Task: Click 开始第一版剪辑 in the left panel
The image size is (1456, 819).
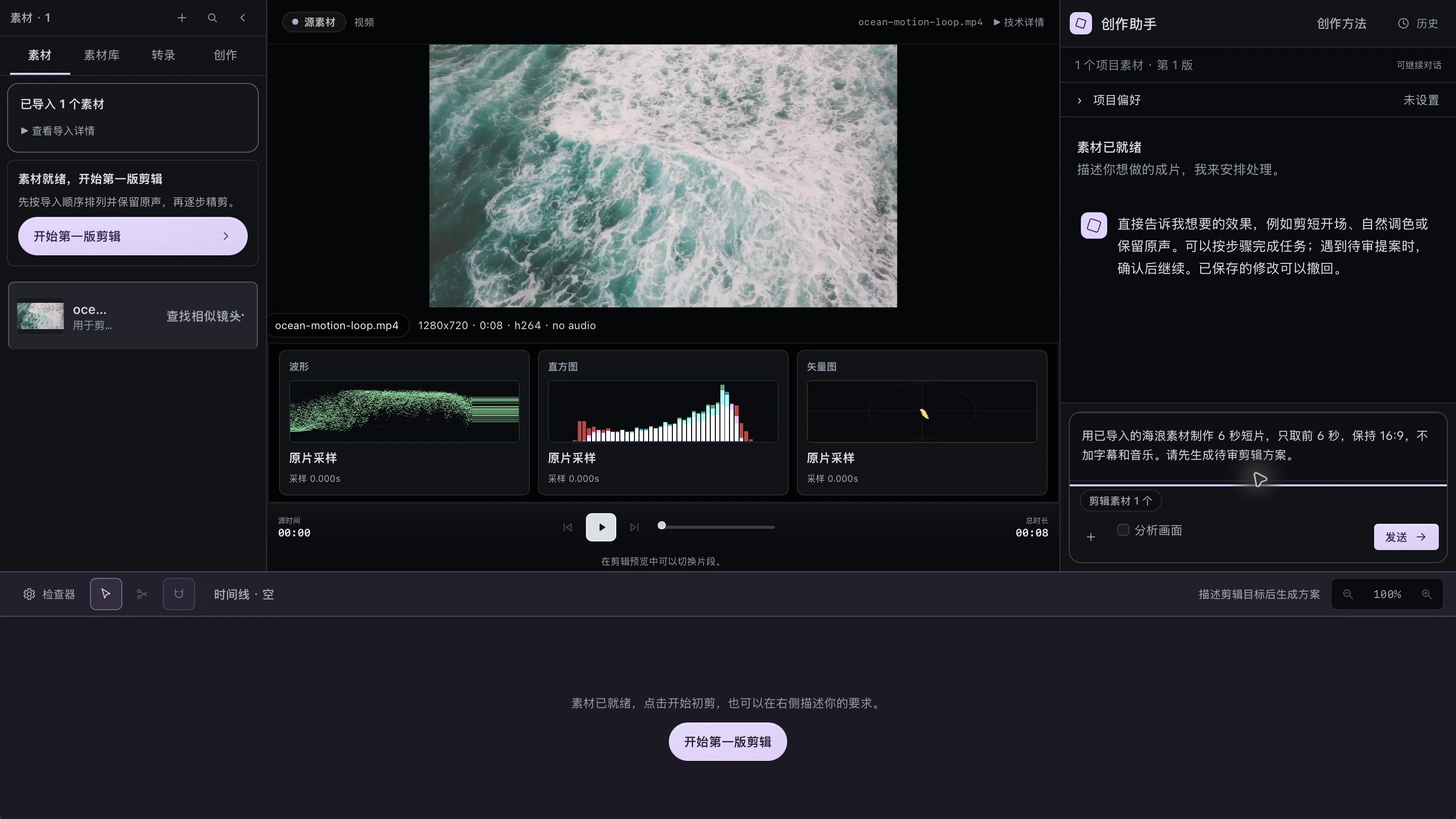Action: pyautogui.click(x=133, y=236)
